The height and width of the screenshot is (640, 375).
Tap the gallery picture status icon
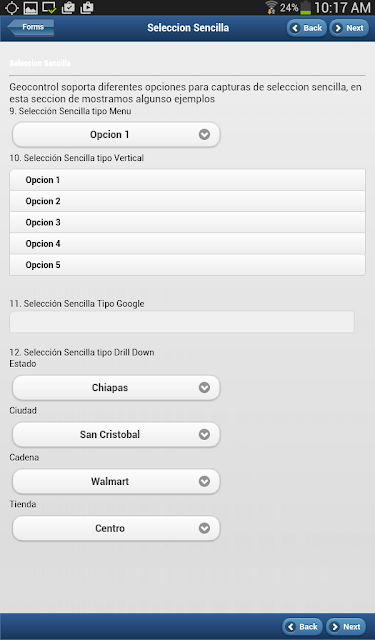tap(31, 7)
